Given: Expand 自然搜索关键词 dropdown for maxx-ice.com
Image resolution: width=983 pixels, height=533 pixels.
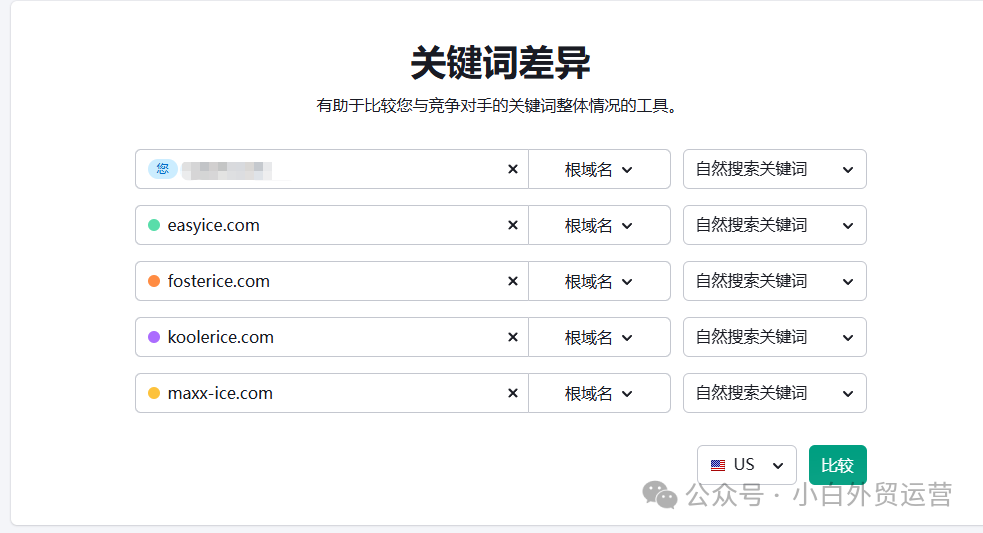Looking at the screenshot, I should 775,393.
